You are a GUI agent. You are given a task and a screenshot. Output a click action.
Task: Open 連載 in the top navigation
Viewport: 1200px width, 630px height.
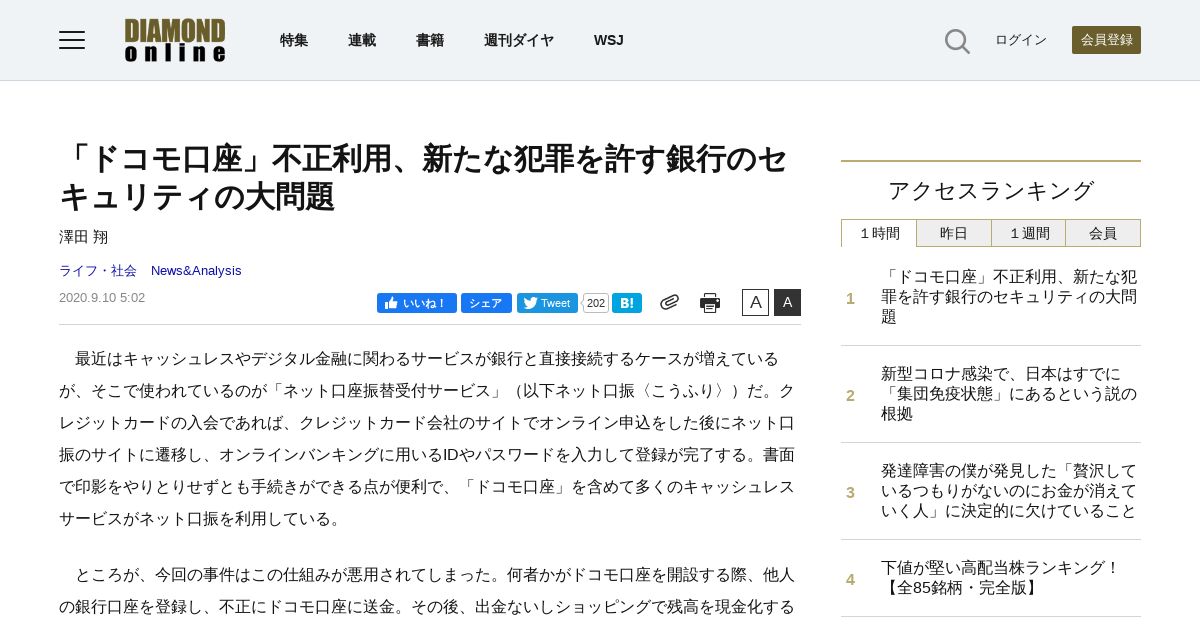[x=362, y=40]
